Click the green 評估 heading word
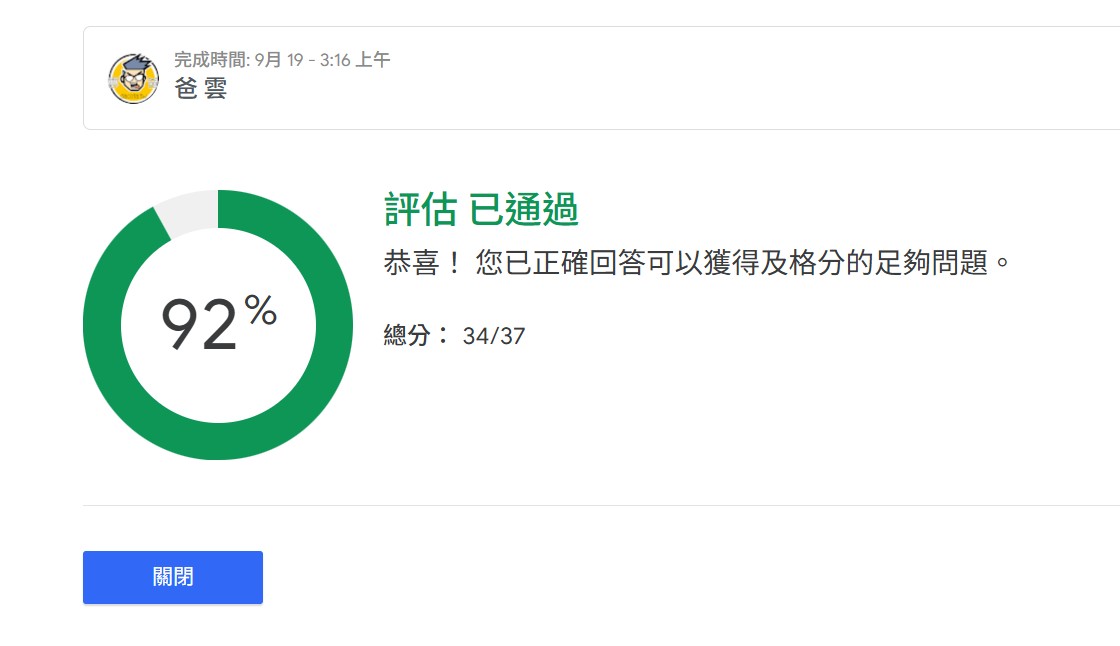The width and height of the screenshot is (1120, 646). click(x=421, y=211)
